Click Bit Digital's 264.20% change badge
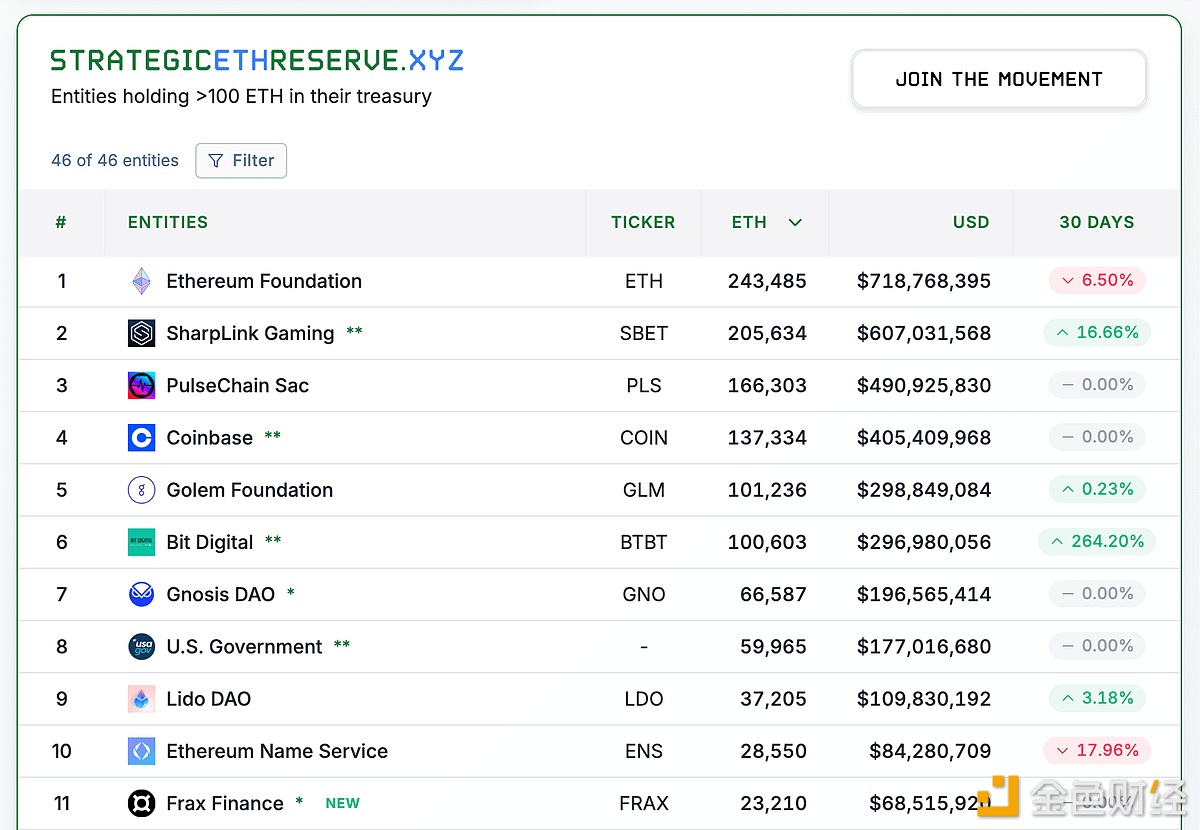Viewport: 1200px width, 830px height. pos(1097,541)
